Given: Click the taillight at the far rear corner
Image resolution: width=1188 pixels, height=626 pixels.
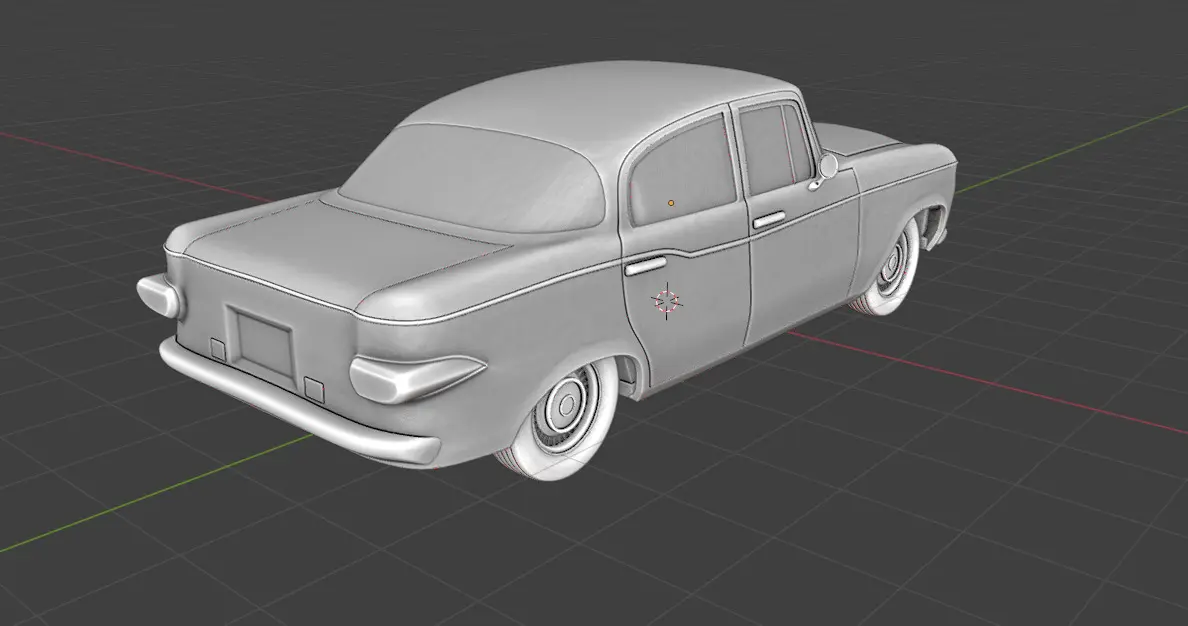Looking at the screenshot, I should click(x=160, y=296).
